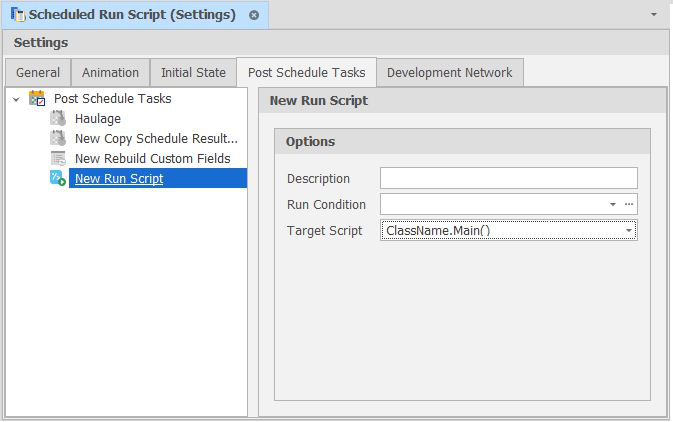Image resolution: width=673 pixels, height=422 pixels.
Task: Click the Scheduled Run Script document icon
Action: (18, 15)
